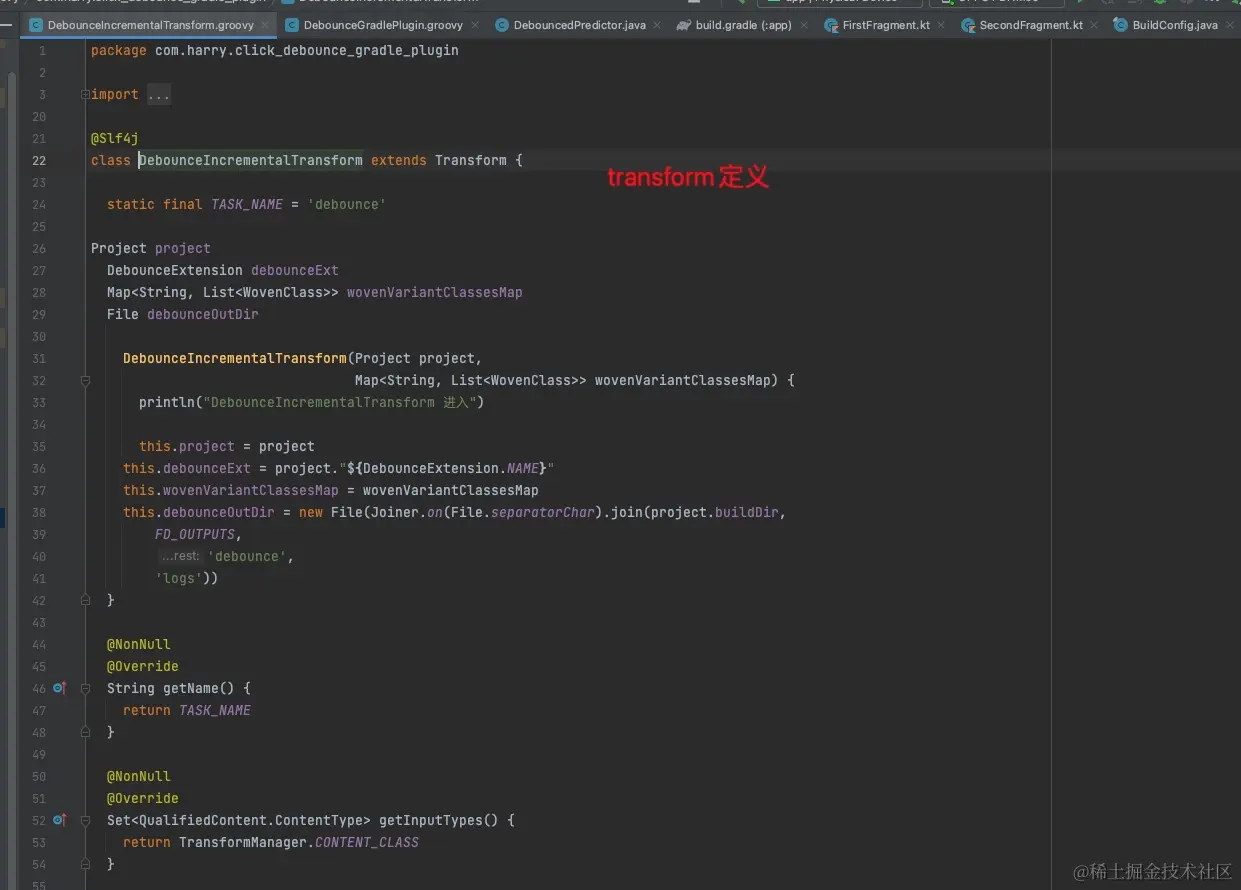This screenshot has width=1241, height=890.
Task: Click the override gutter icon beside getName()
Action: tap(59, 688)
